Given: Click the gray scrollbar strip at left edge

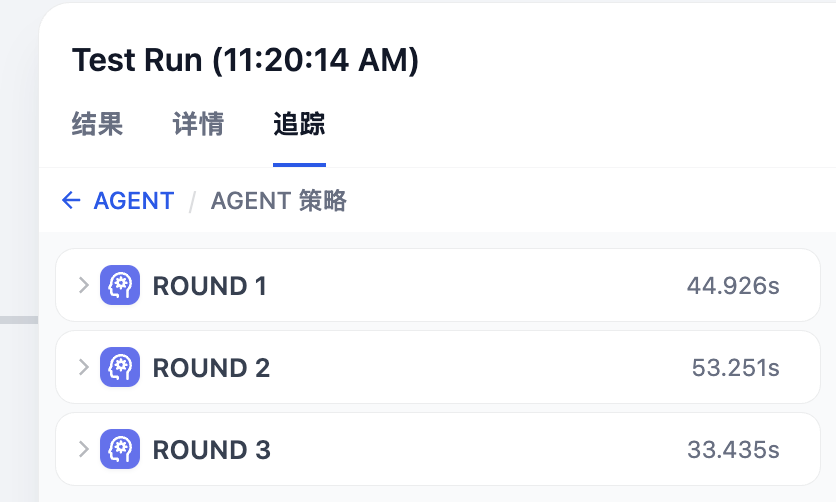Looking at the screenshot, I should (x=19, y=320).
